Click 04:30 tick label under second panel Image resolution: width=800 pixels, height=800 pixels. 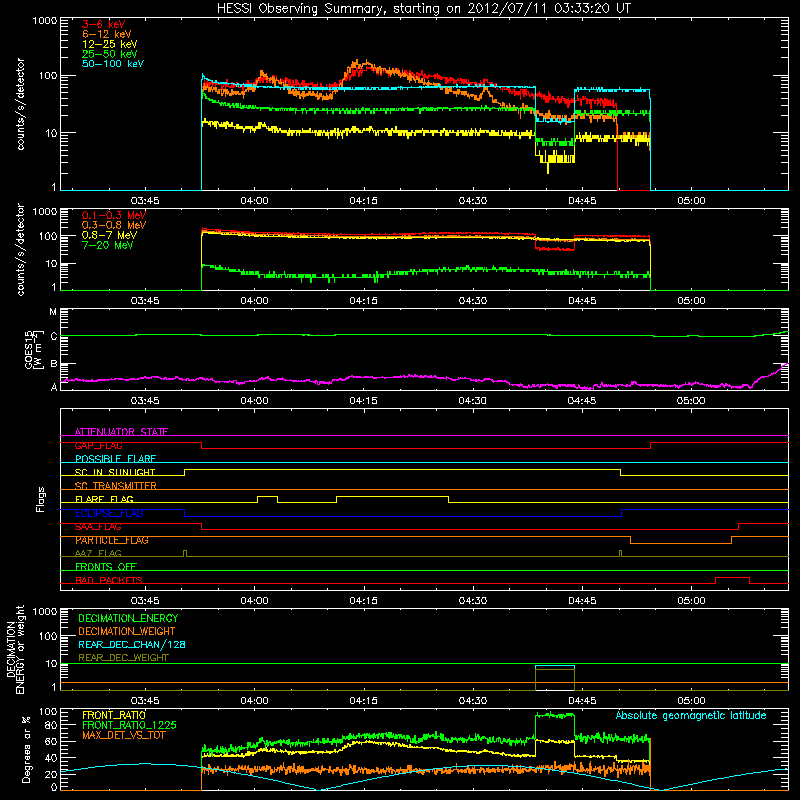(x=472, y=301)
